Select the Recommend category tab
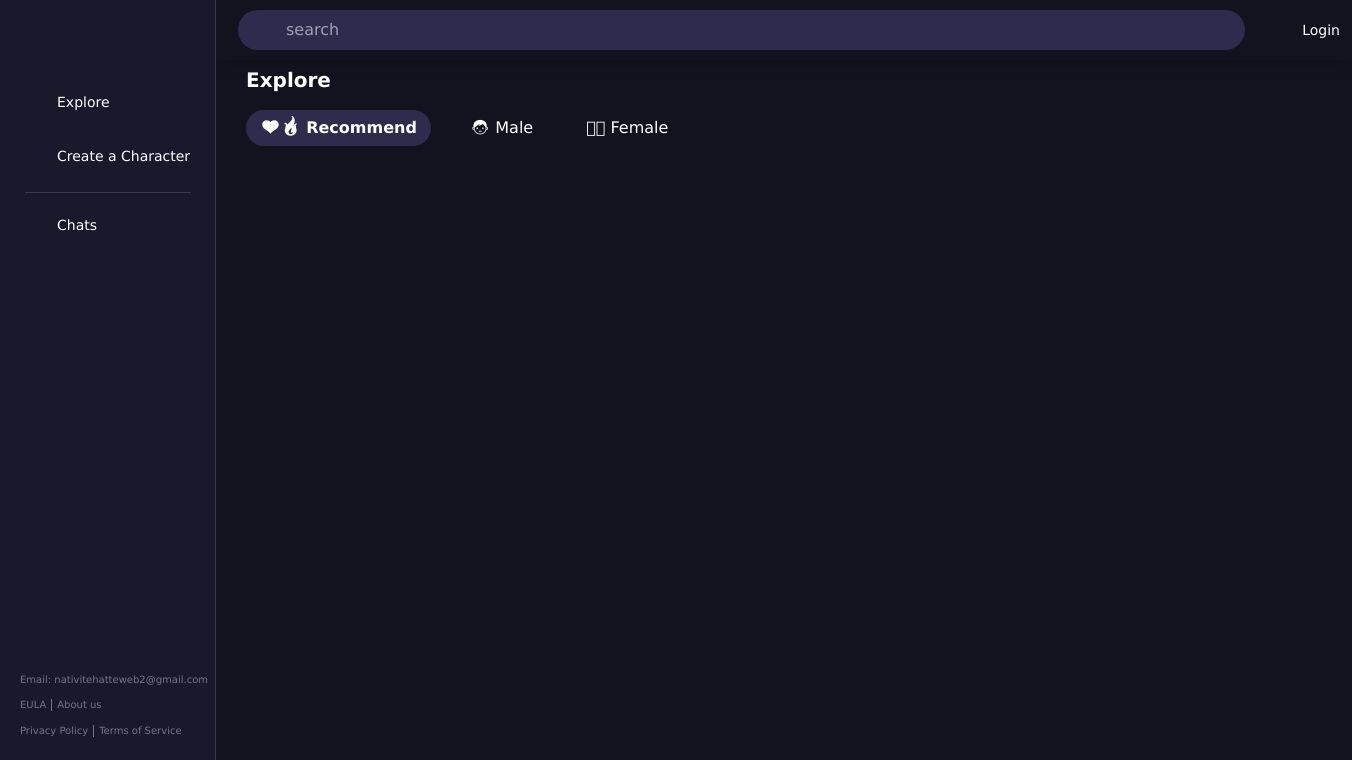The image size is (1352, 760). coord(360,128)
